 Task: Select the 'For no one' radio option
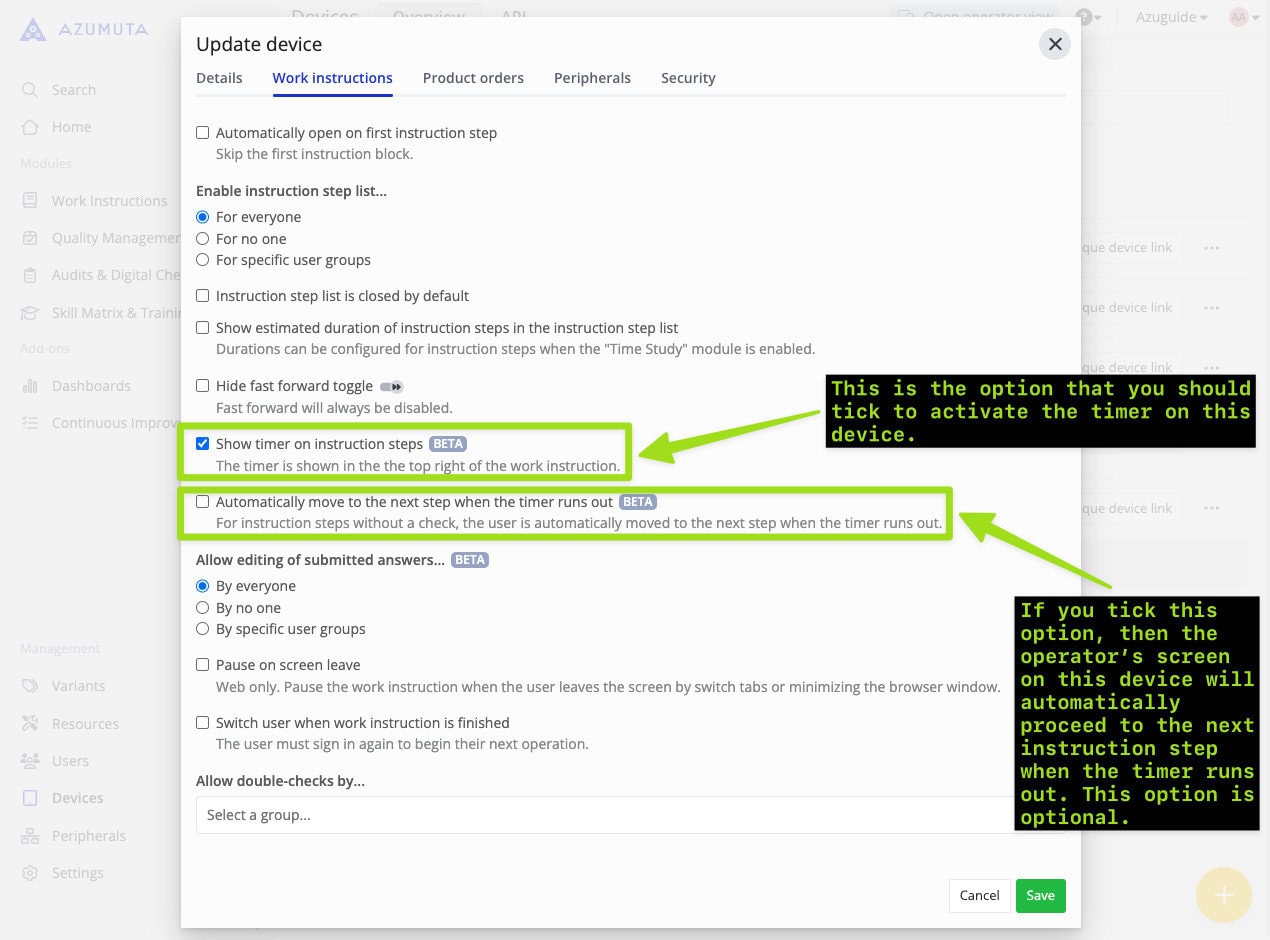pyautogui.click(x=203, y=239)
